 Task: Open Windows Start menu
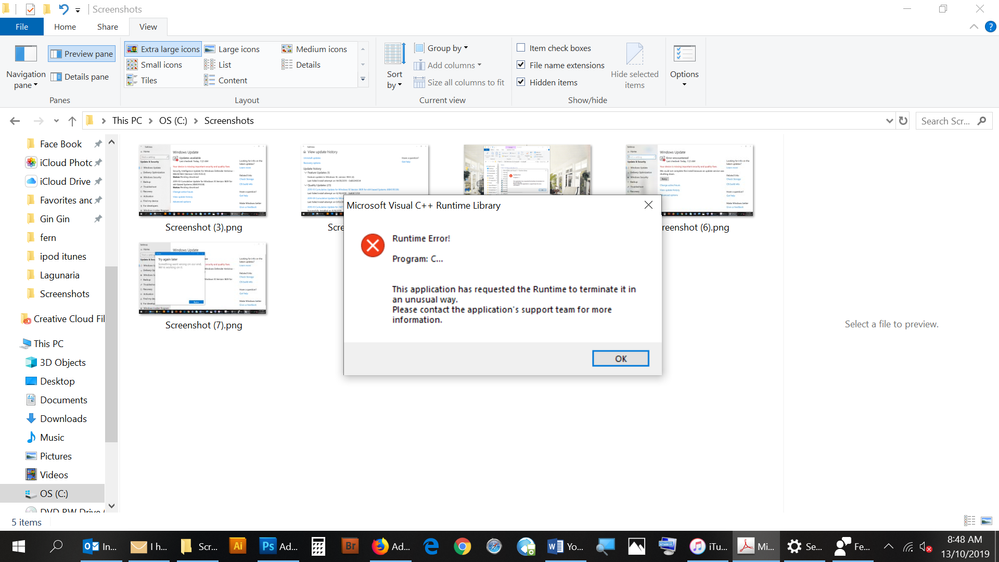coord(18,546)
